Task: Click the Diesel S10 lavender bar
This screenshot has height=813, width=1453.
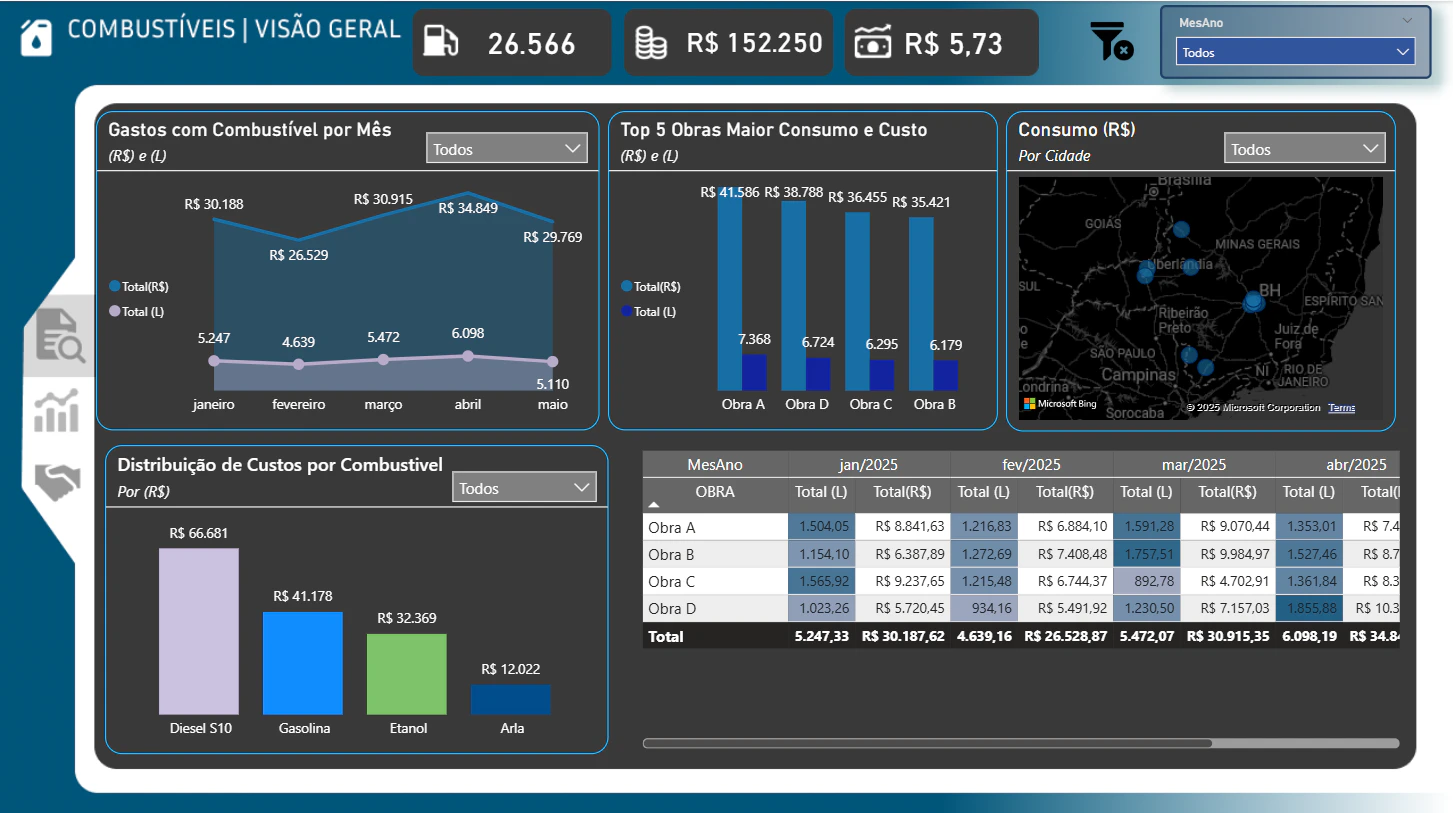Action: point(199,631)
